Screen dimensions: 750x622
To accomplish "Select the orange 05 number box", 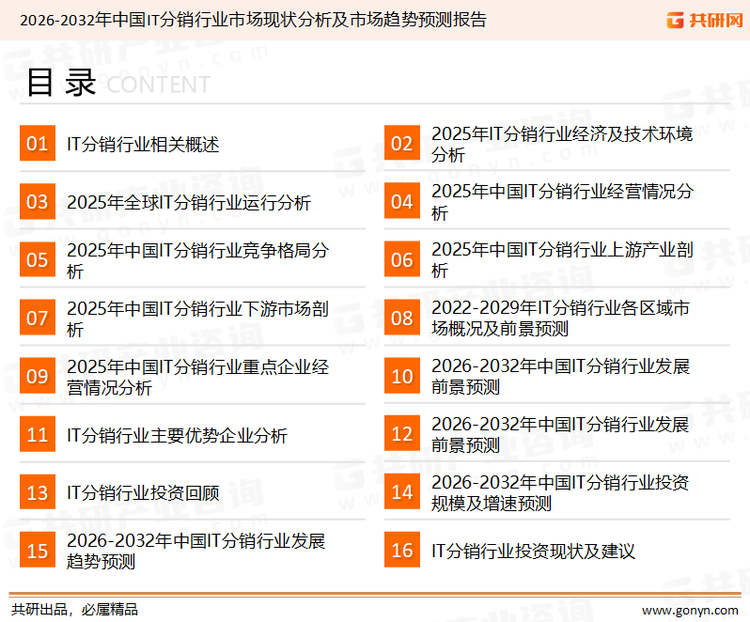I will 37,259.
